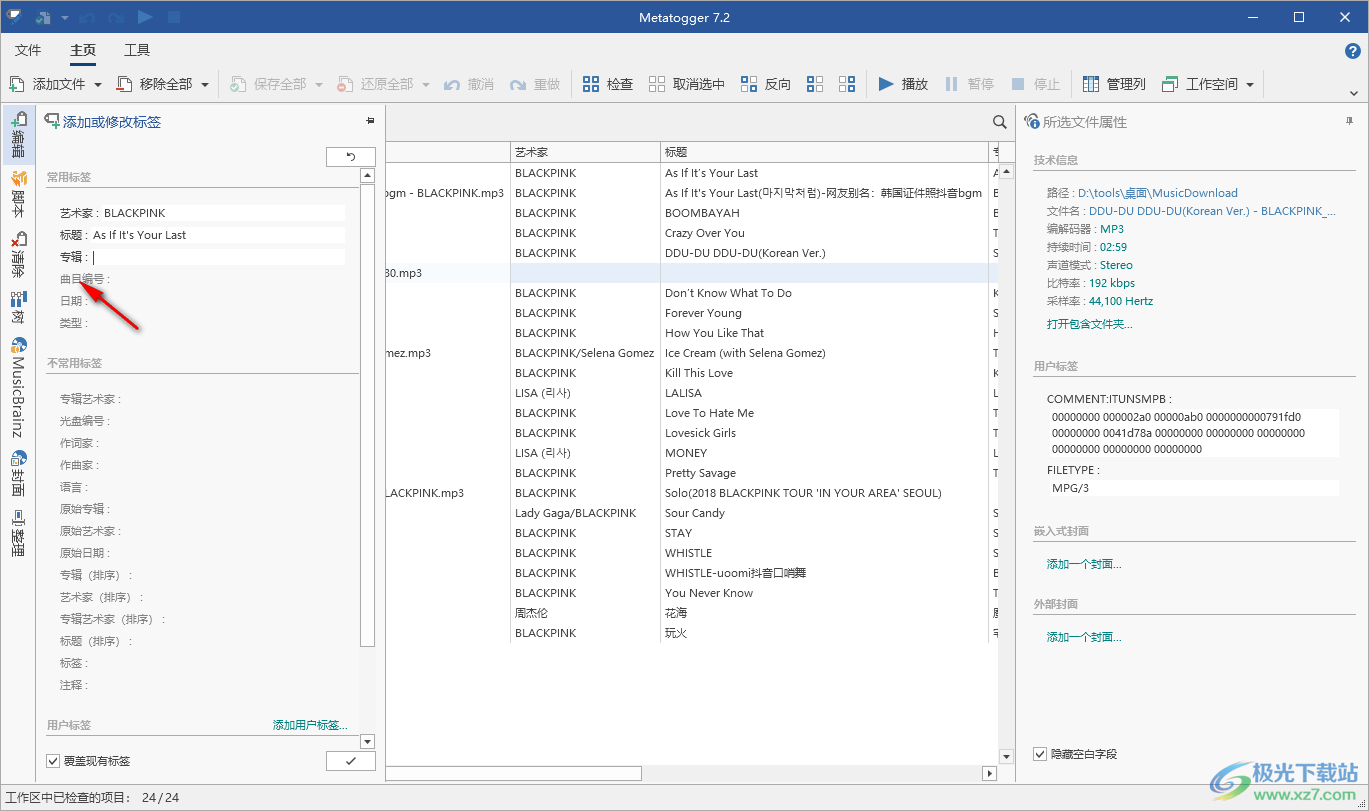Expand the Add files (添加文件) dropdown arrow
This screenshot has width=1369, height=811.
(98, 85)
